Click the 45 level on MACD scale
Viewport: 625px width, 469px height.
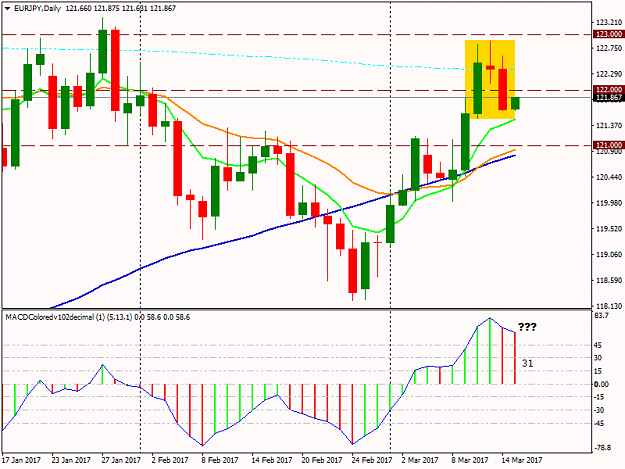[x=598, y=345]
